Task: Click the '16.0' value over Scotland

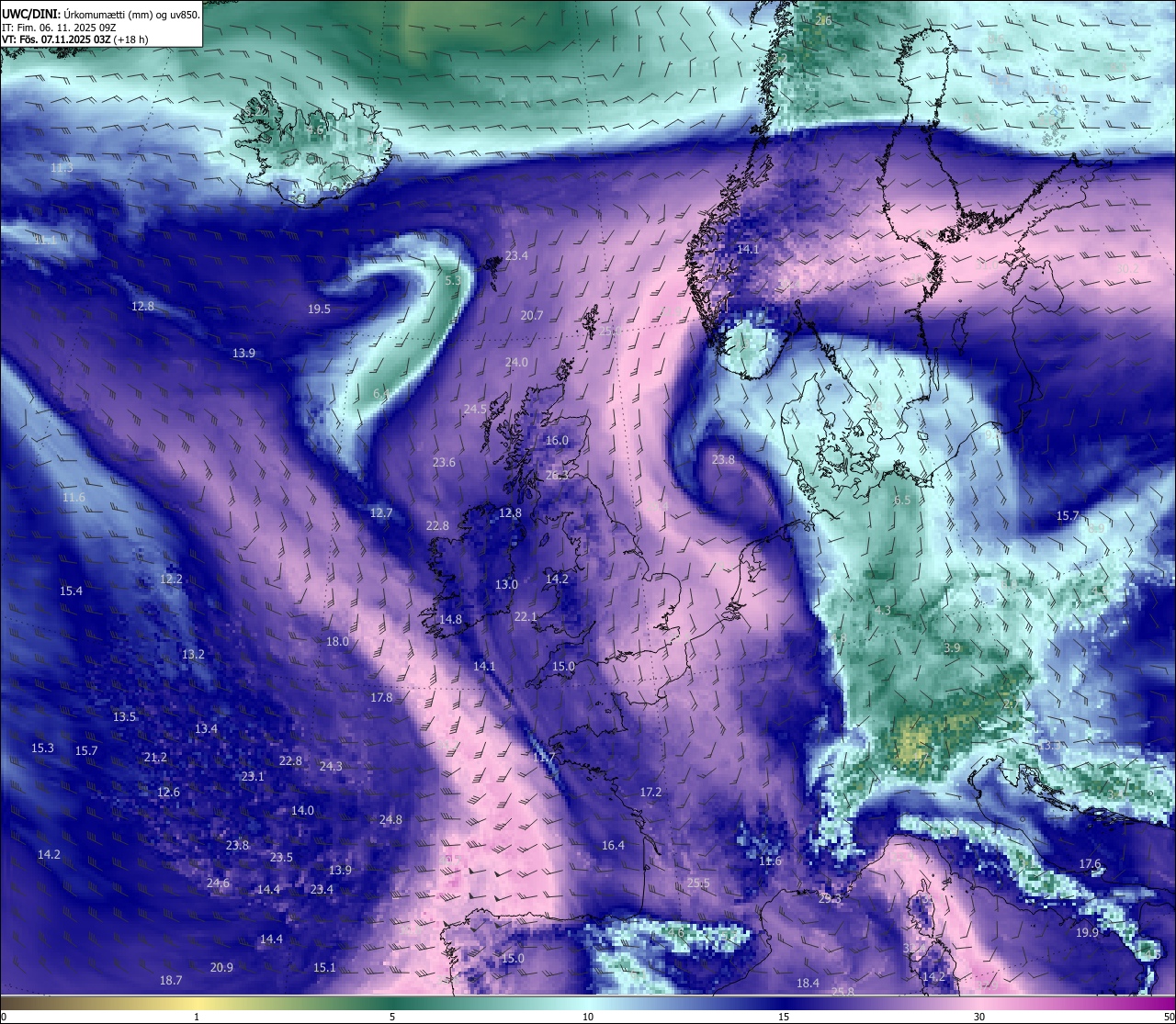Action: pos(557,441)
